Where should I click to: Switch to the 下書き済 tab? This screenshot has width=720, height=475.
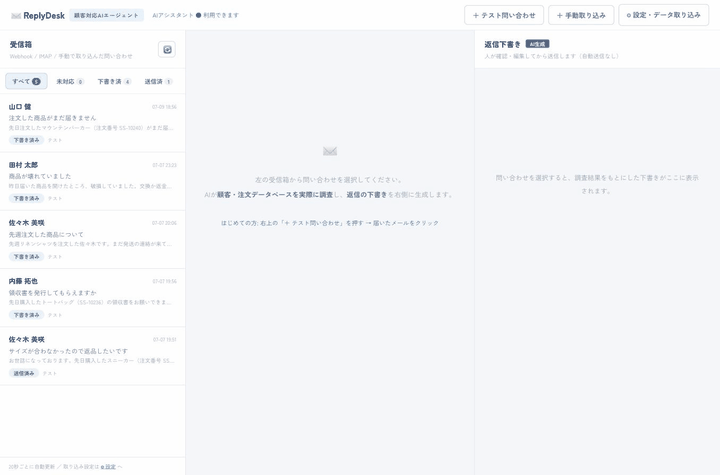coord(114,81)
